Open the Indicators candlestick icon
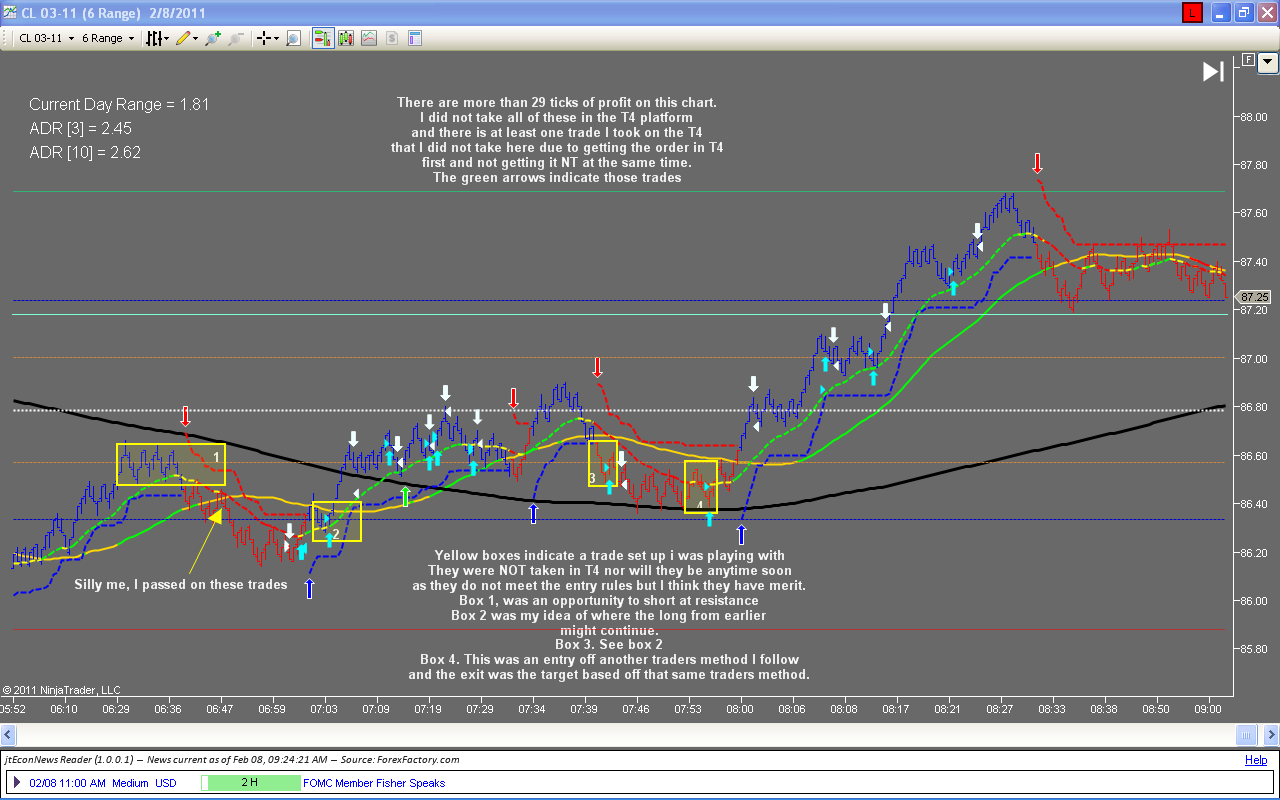 (346, 38)
